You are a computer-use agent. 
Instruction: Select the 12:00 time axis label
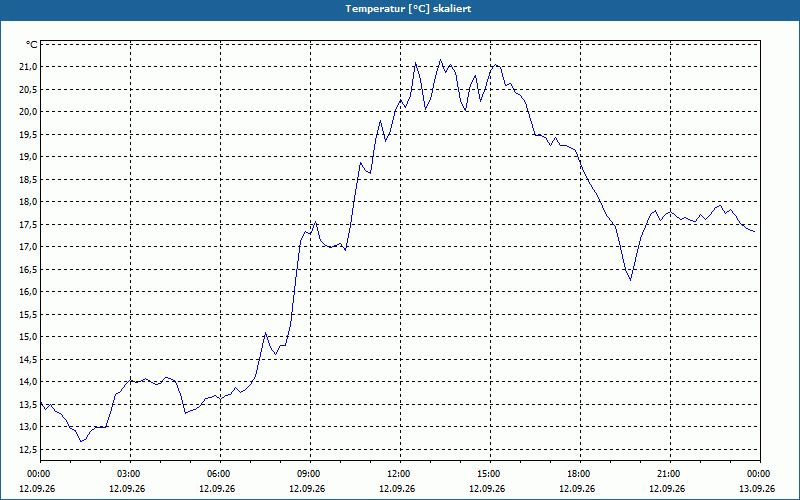click(x=397, y=474)
